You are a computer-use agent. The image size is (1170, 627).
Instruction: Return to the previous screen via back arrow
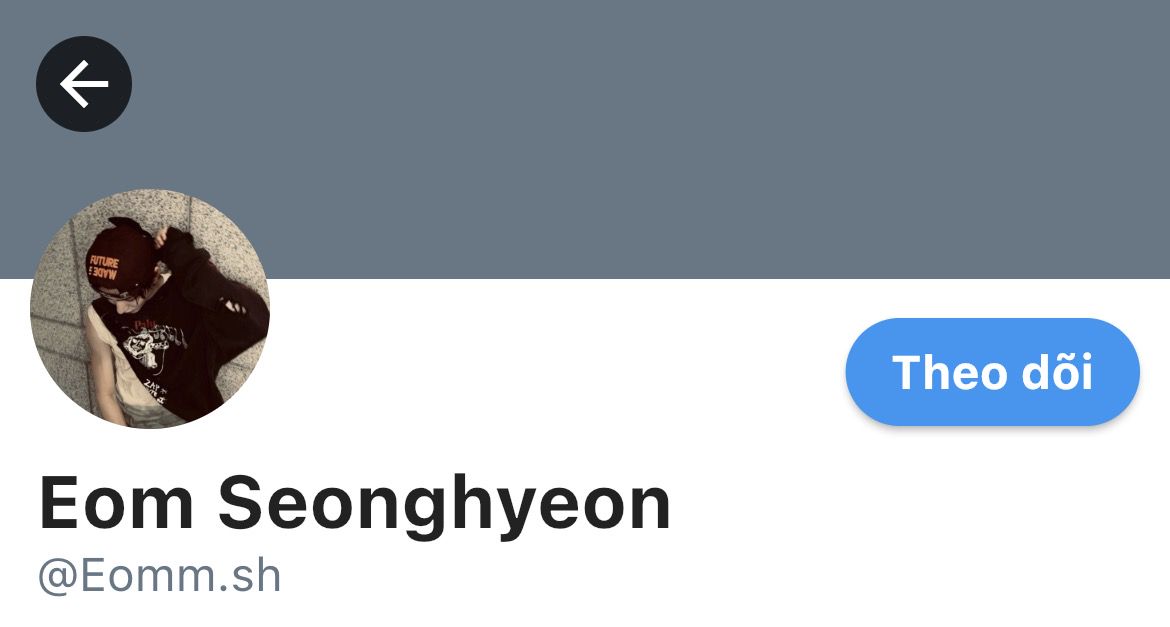(x=84, y=84)
